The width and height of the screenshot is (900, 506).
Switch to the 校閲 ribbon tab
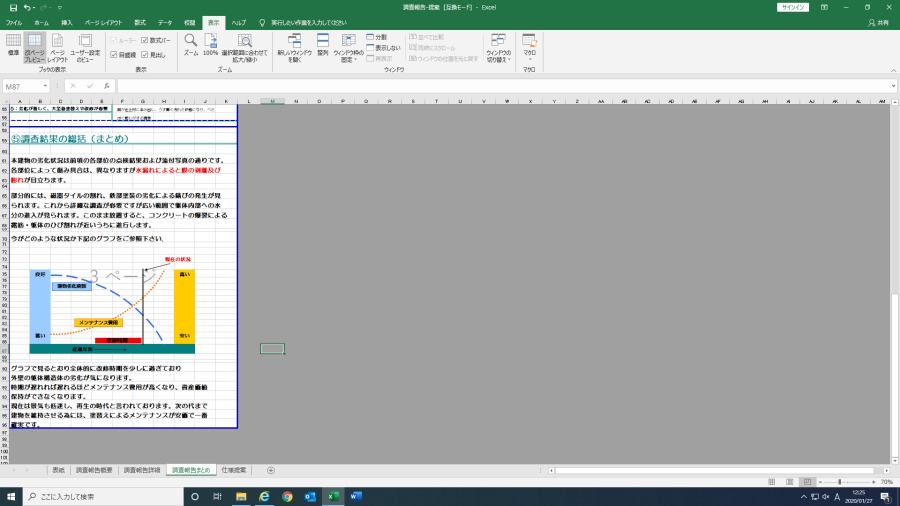tap(189, 23)
